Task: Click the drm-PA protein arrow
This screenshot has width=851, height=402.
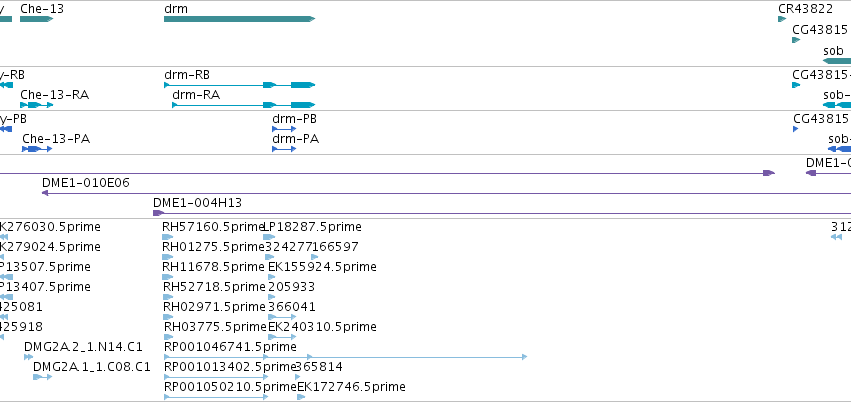Action: click(284, 149)
